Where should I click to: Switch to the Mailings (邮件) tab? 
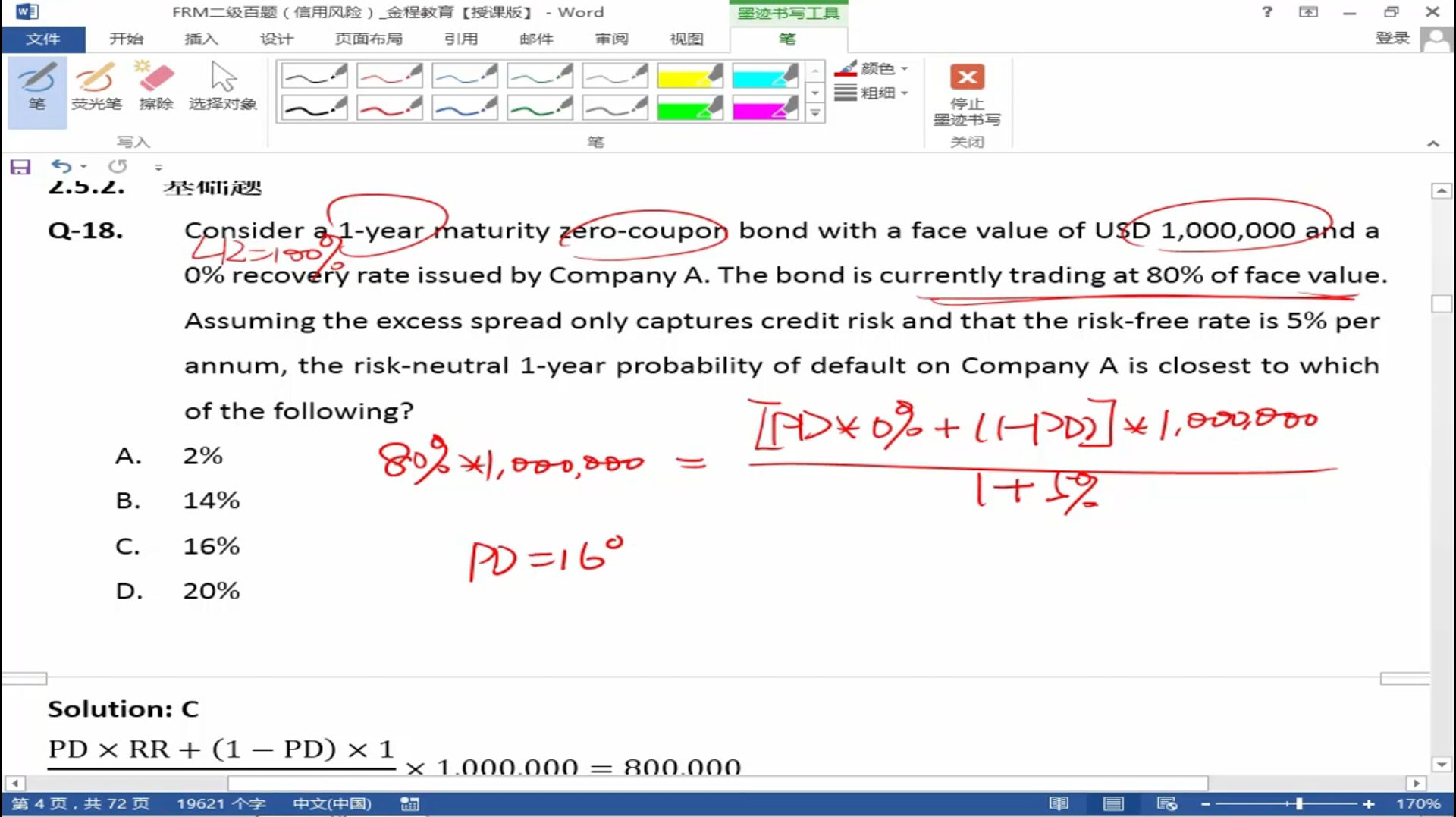tap(536, 39)
